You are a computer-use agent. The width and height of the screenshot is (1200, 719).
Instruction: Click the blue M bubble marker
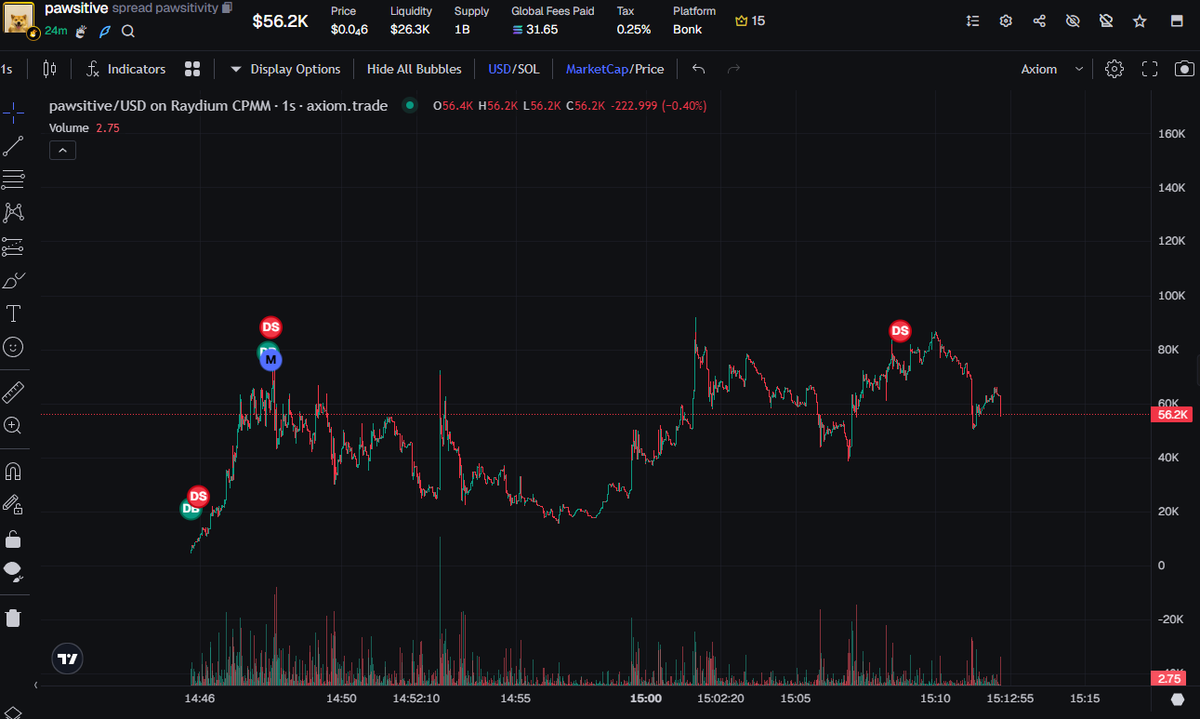[271, 359]
